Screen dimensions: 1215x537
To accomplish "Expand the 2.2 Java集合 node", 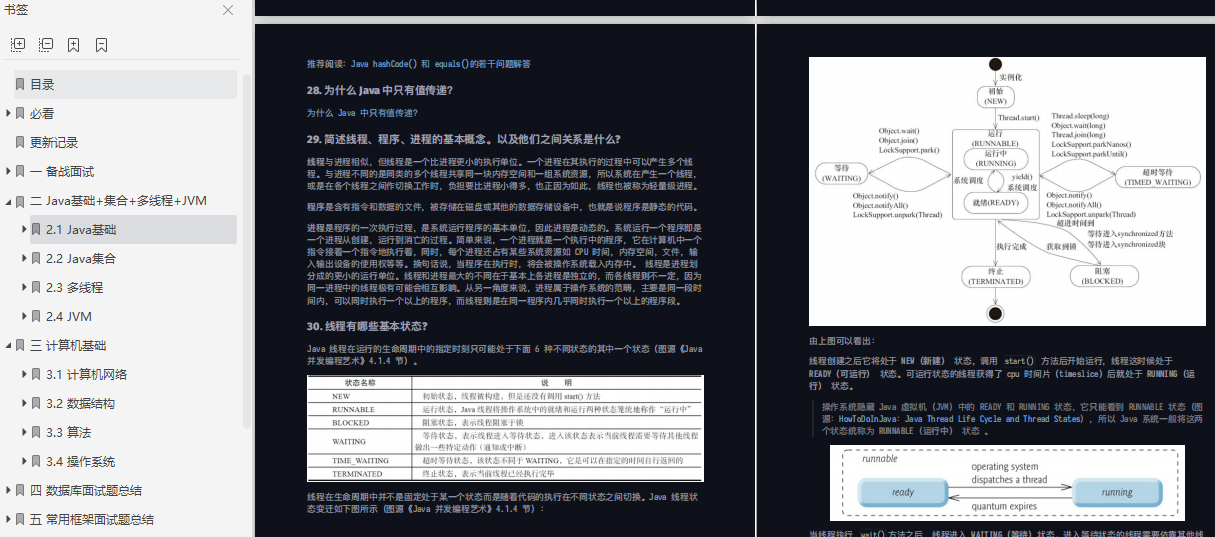I will [25, 259].
